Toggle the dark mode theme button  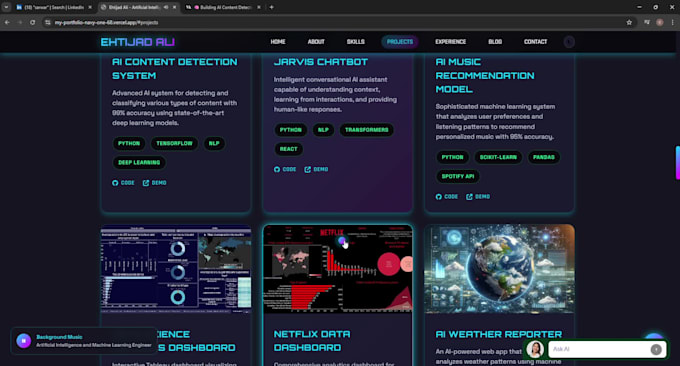[x=569, y=42]
